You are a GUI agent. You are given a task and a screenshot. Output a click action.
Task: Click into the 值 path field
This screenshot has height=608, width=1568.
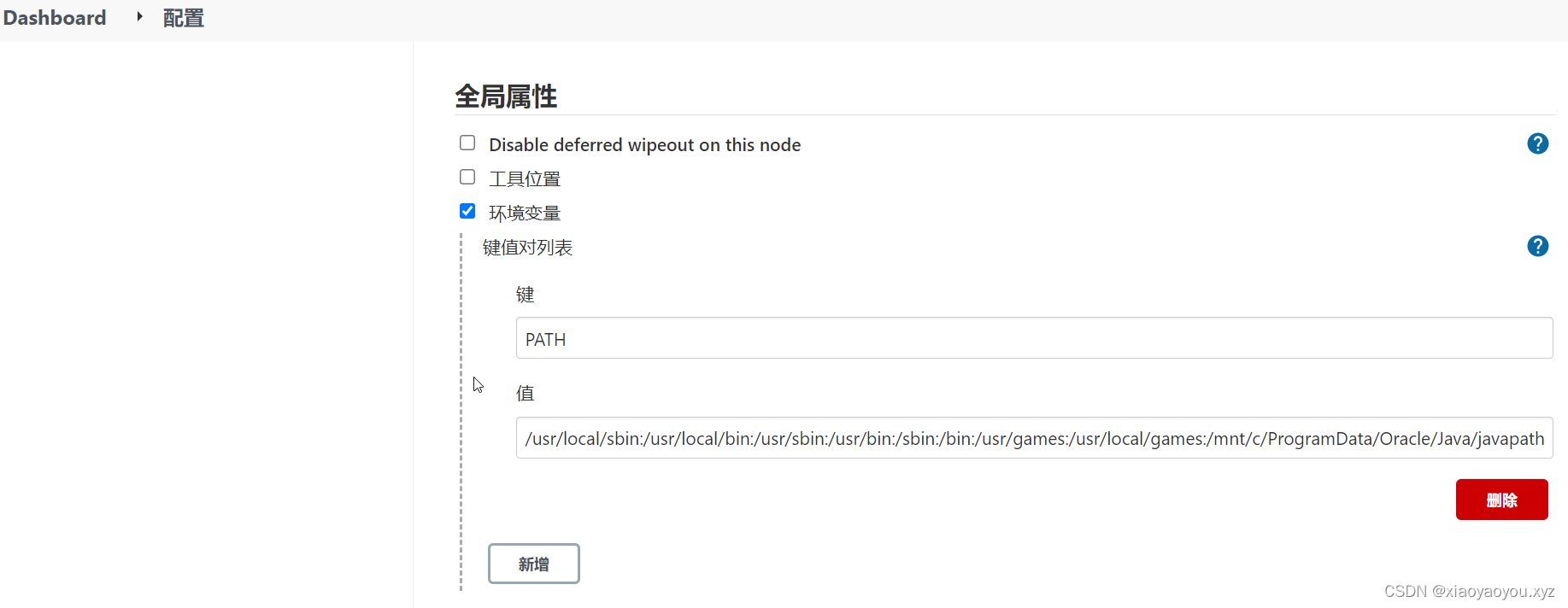click(1034, 438)
